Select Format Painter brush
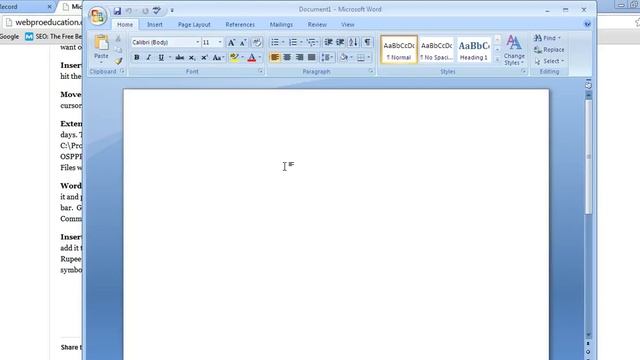This screenshot has width=640, height=360. point(118,61)
